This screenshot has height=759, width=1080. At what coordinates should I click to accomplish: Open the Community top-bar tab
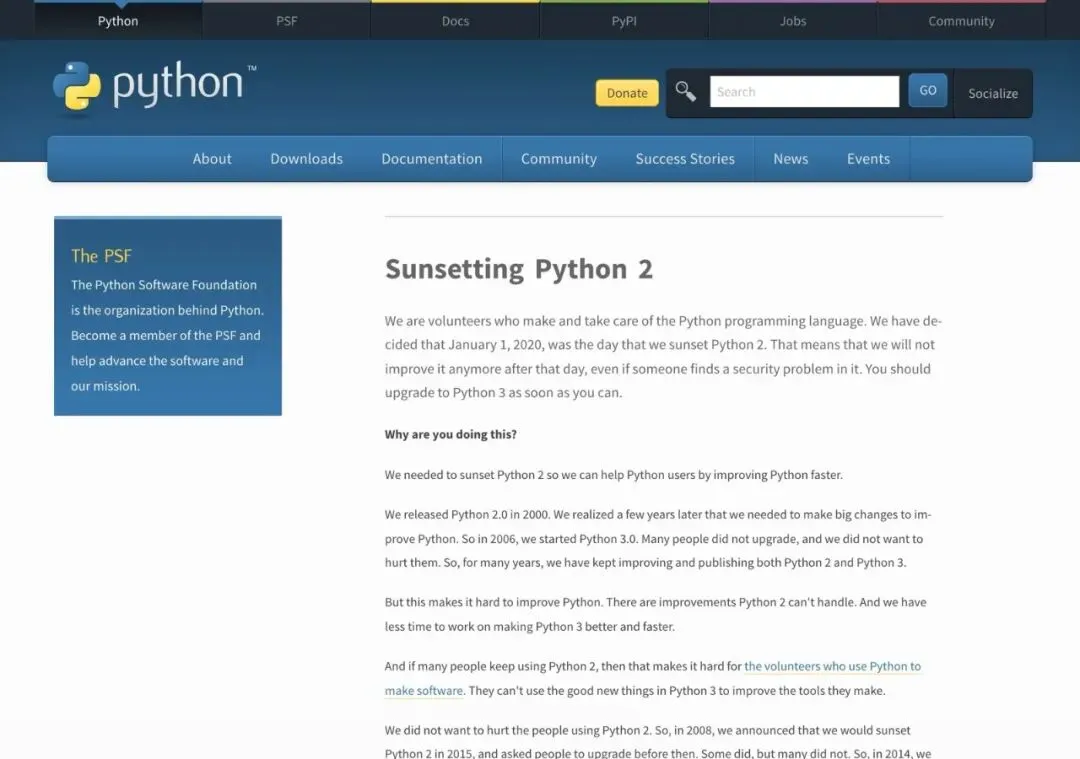962,21
